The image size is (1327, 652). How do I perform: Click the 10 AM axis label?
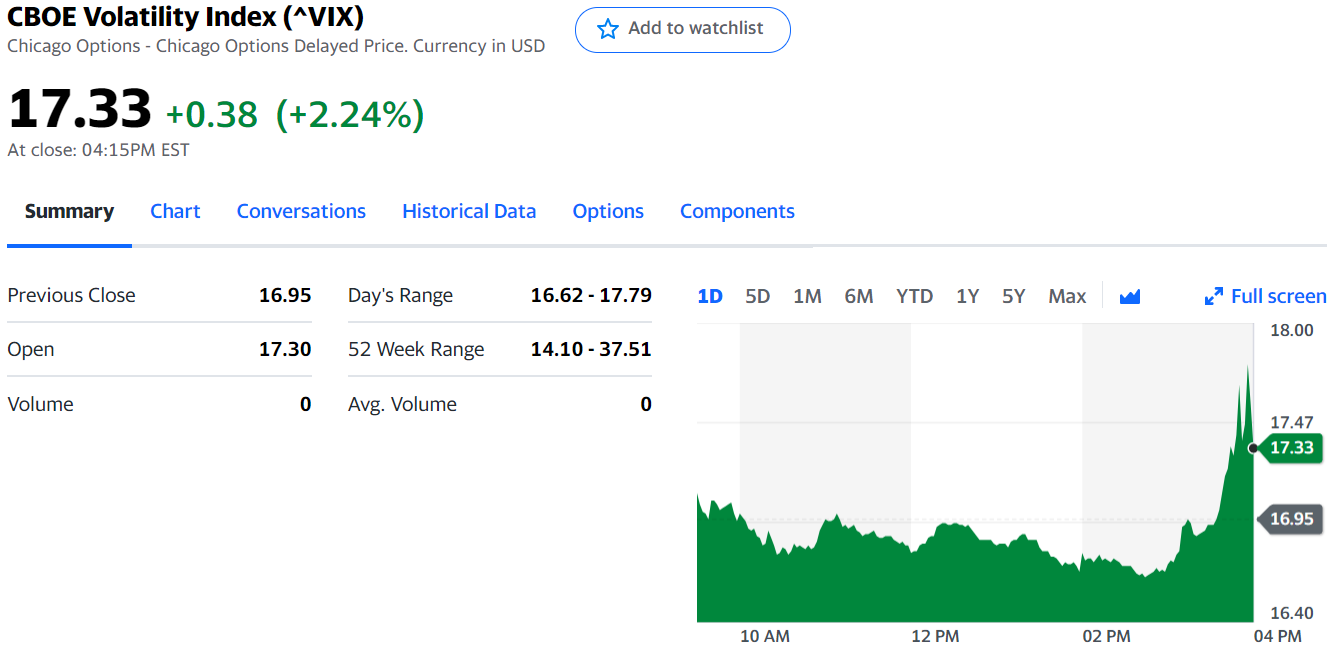pyautogui.click(x=764, y=636)
